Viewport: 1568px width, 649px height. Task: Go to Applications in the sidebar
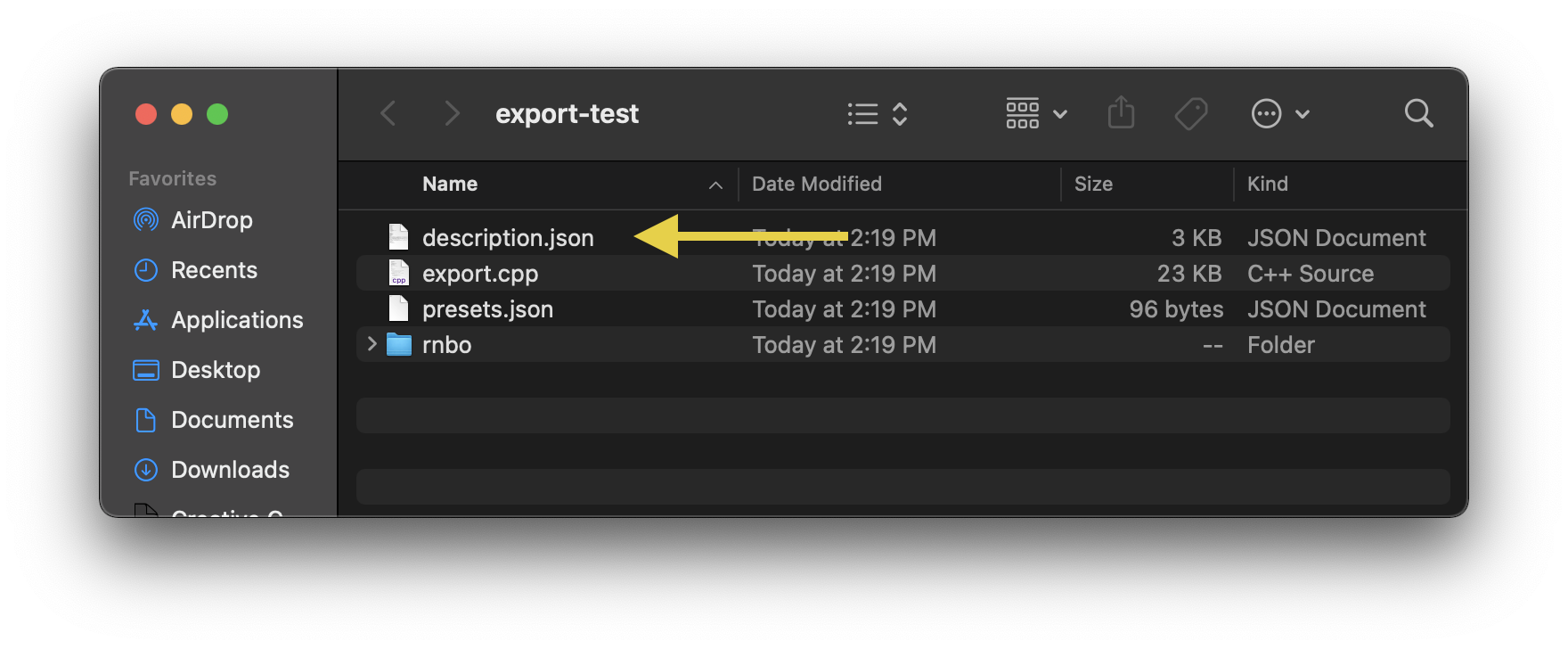237,320
